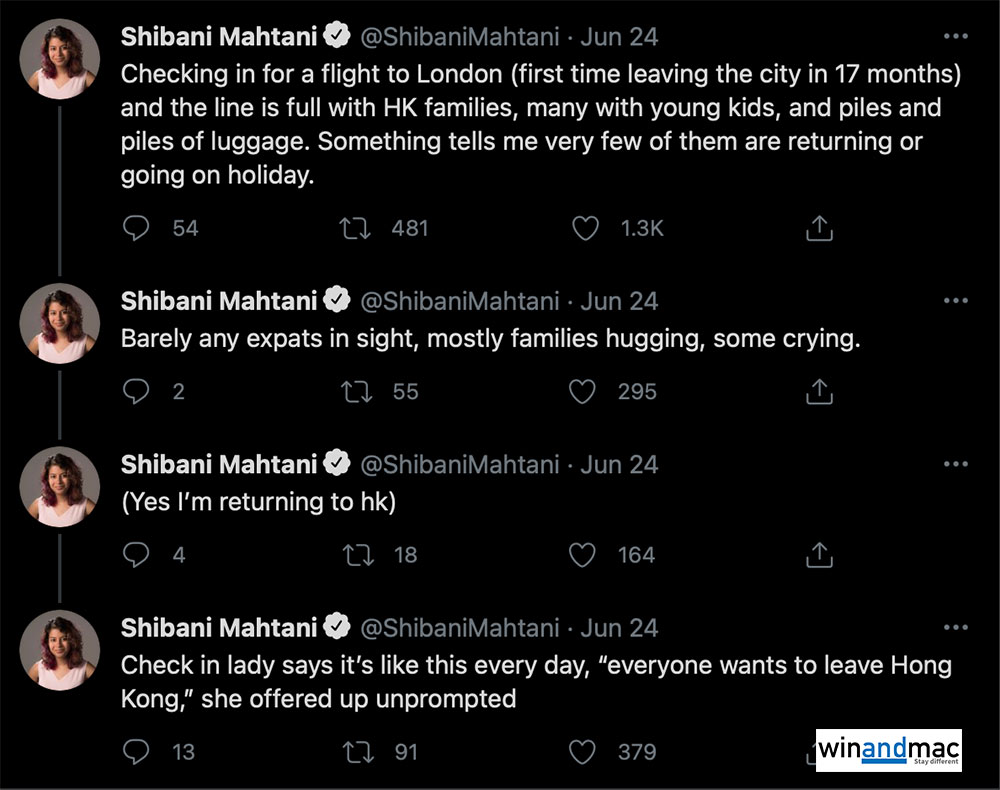Open Jun 24 timestamp of 'returning to hk' tweet
Viewport: 1000px width, 790px height.
619,465
